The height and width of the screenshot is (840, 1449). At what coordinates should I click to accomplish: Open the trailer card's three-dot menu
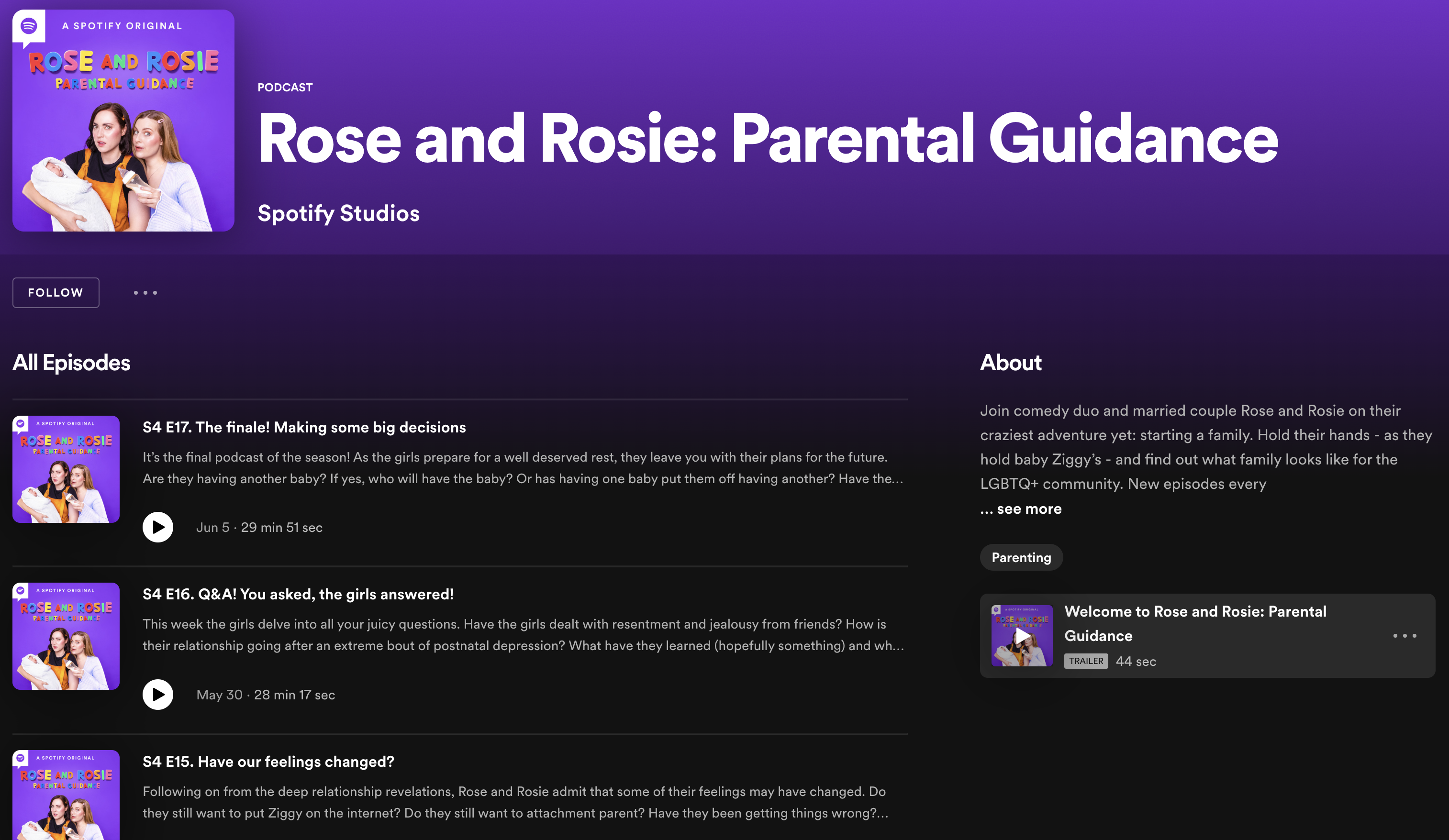pyautogui.click(x=1404, y=635)
